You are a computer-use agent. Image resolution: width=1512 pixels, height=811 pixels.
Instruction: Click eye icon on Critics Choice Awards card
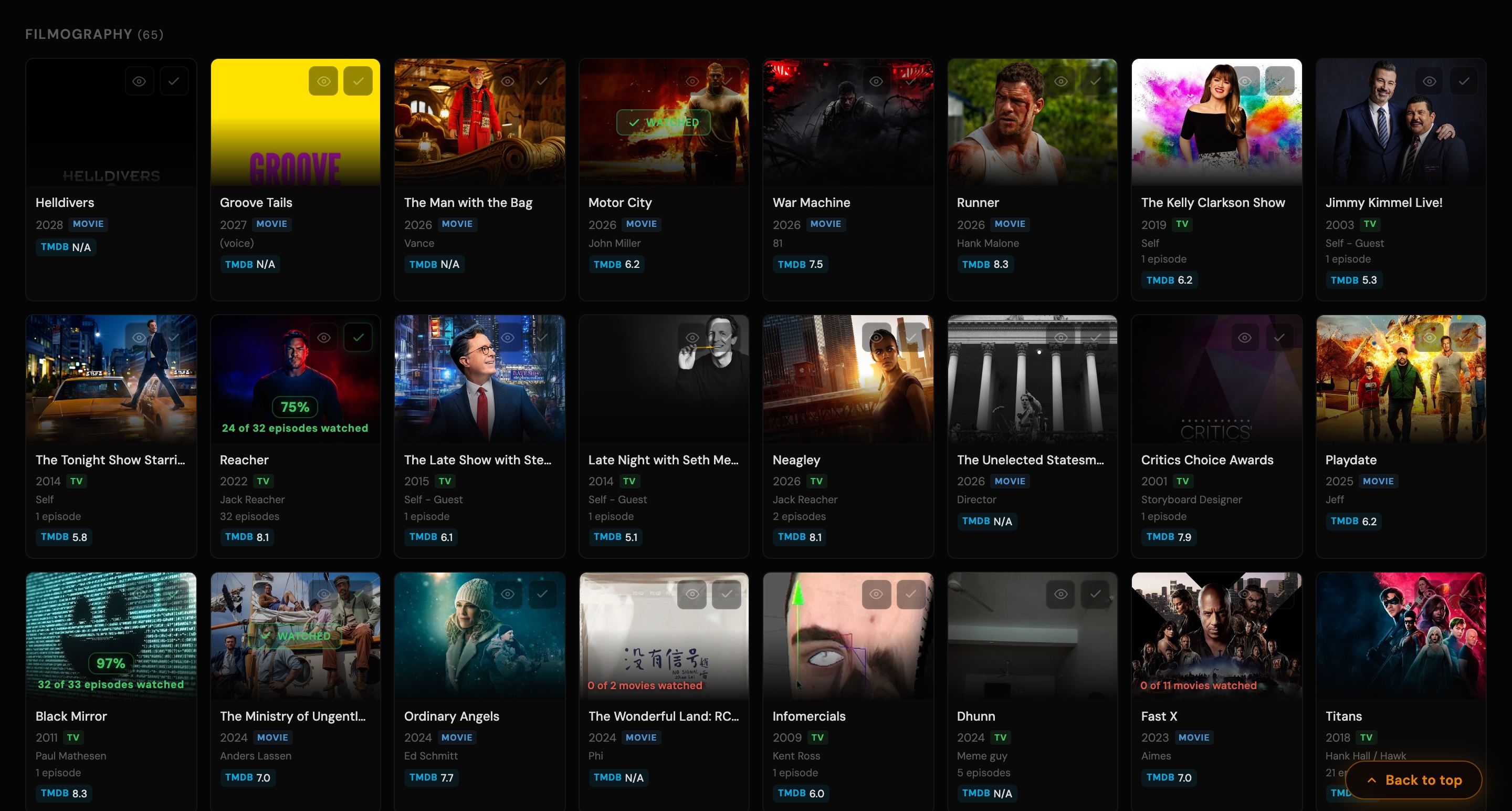(x=1245, y=338)
